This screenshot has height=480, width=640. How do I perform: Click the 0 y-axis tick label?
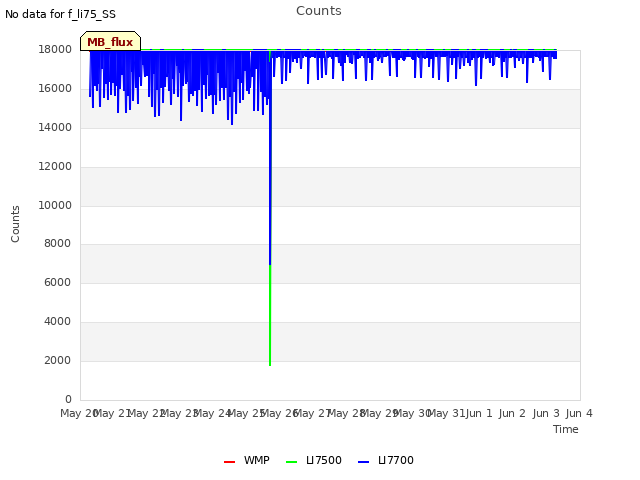point(68,399)
